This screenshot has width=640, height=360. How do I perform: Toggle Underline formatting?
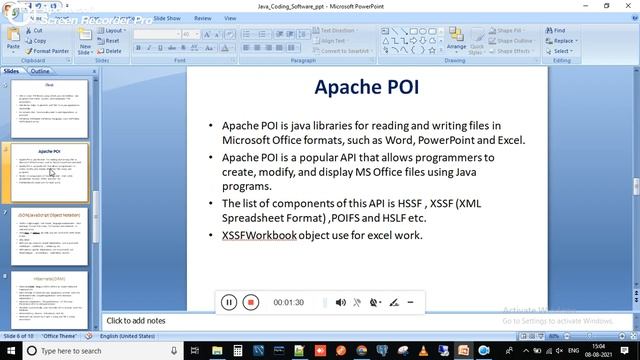click(160, 48)
